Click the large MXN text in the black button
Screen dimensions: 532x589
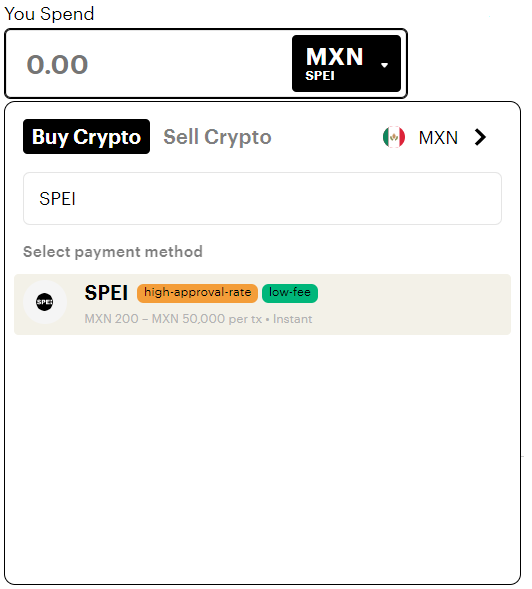(334, 57)
